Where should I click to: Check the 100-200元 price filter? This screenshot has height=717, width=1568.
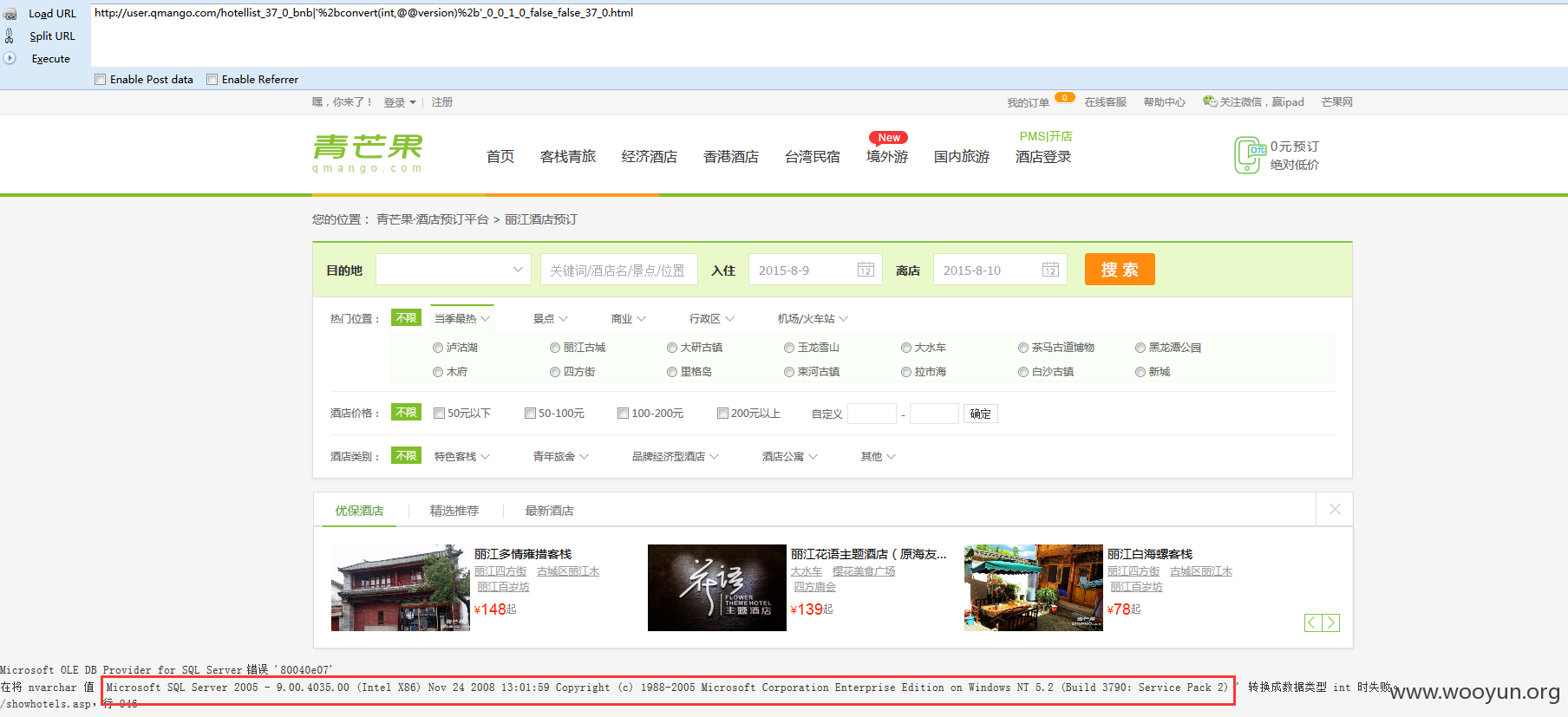(x=623, y=414)
